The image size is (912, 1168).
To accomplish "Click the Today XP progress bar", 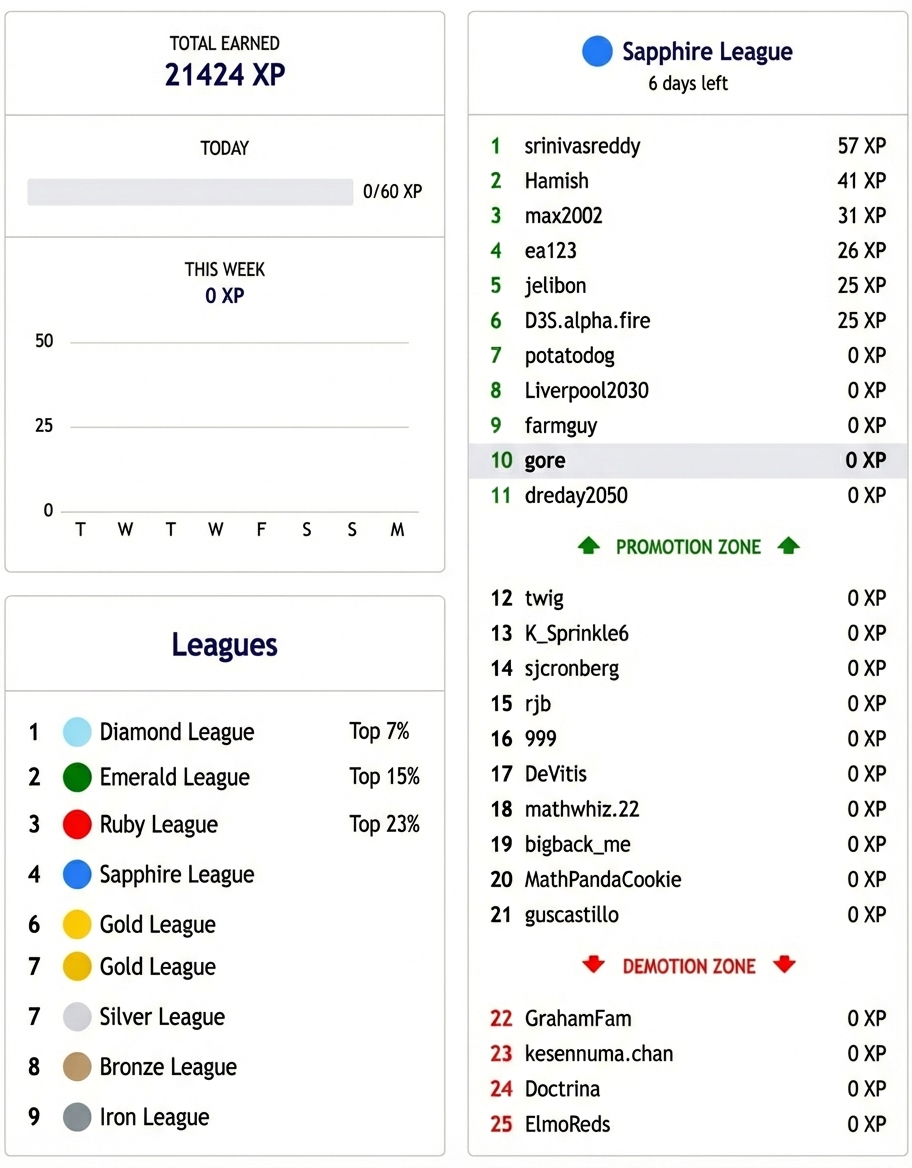I will pyautogui.click(x=190, y=192).
